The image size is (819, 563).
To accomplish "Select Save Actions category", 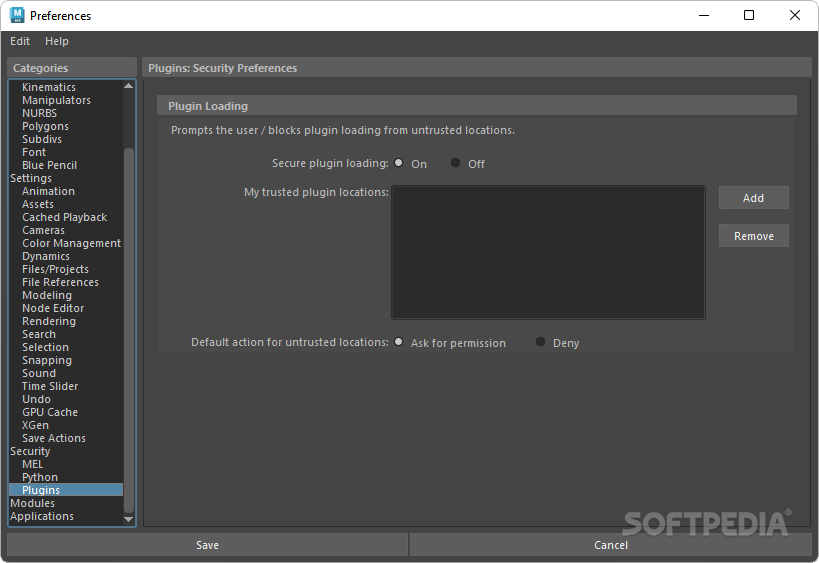I will pyautogui.click(x=54, y=439).
